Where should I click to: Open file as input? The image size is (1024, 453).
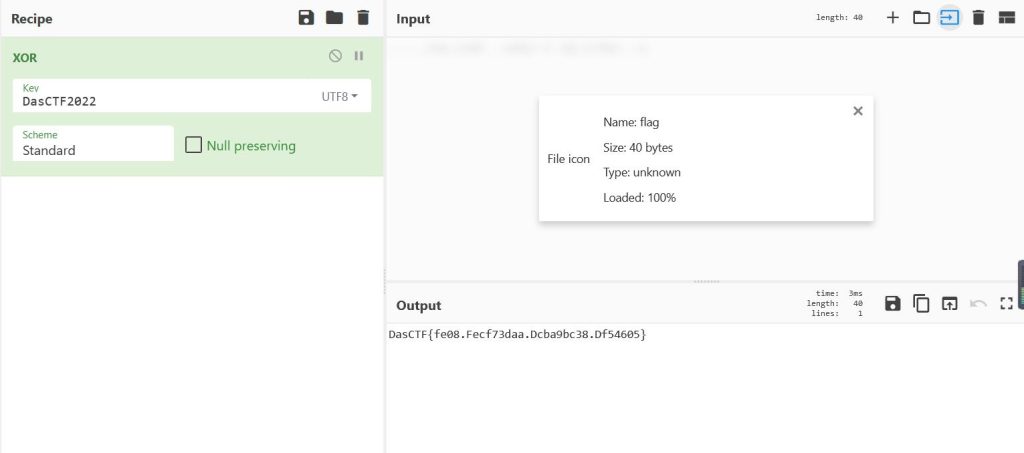pyautogui.click(x=949, y=18)
